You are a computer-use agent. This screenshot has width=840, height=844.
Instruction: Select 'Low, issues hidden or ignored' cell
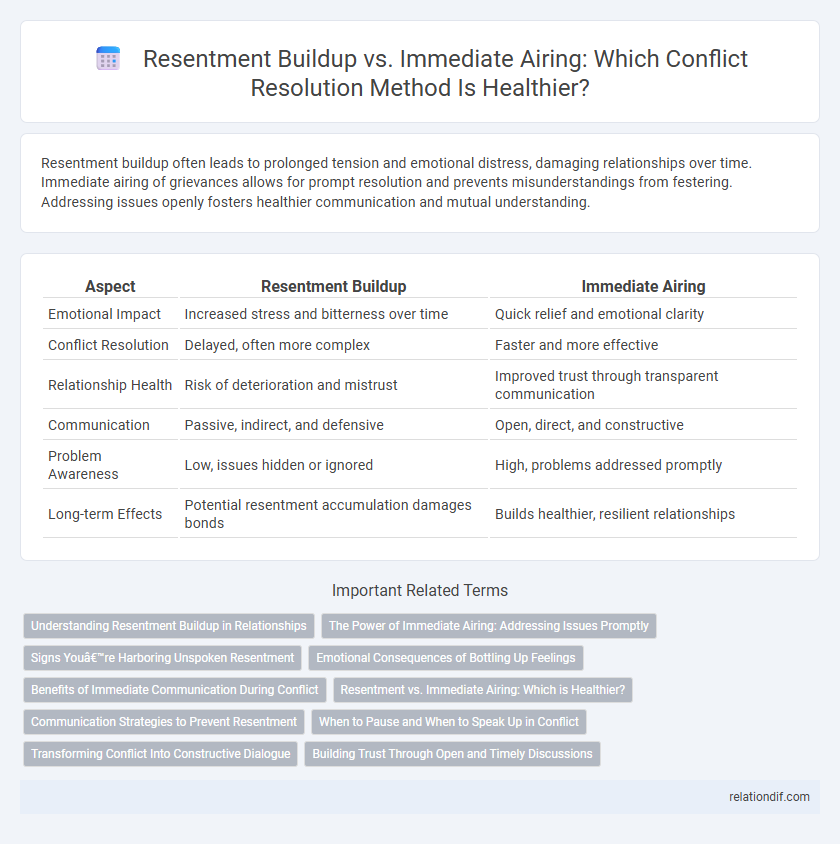334,465
